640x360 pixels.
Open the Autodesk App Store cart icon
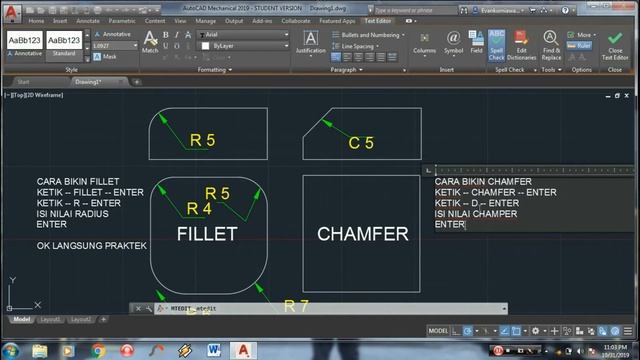pyautogui.click(x=533, y=10)
